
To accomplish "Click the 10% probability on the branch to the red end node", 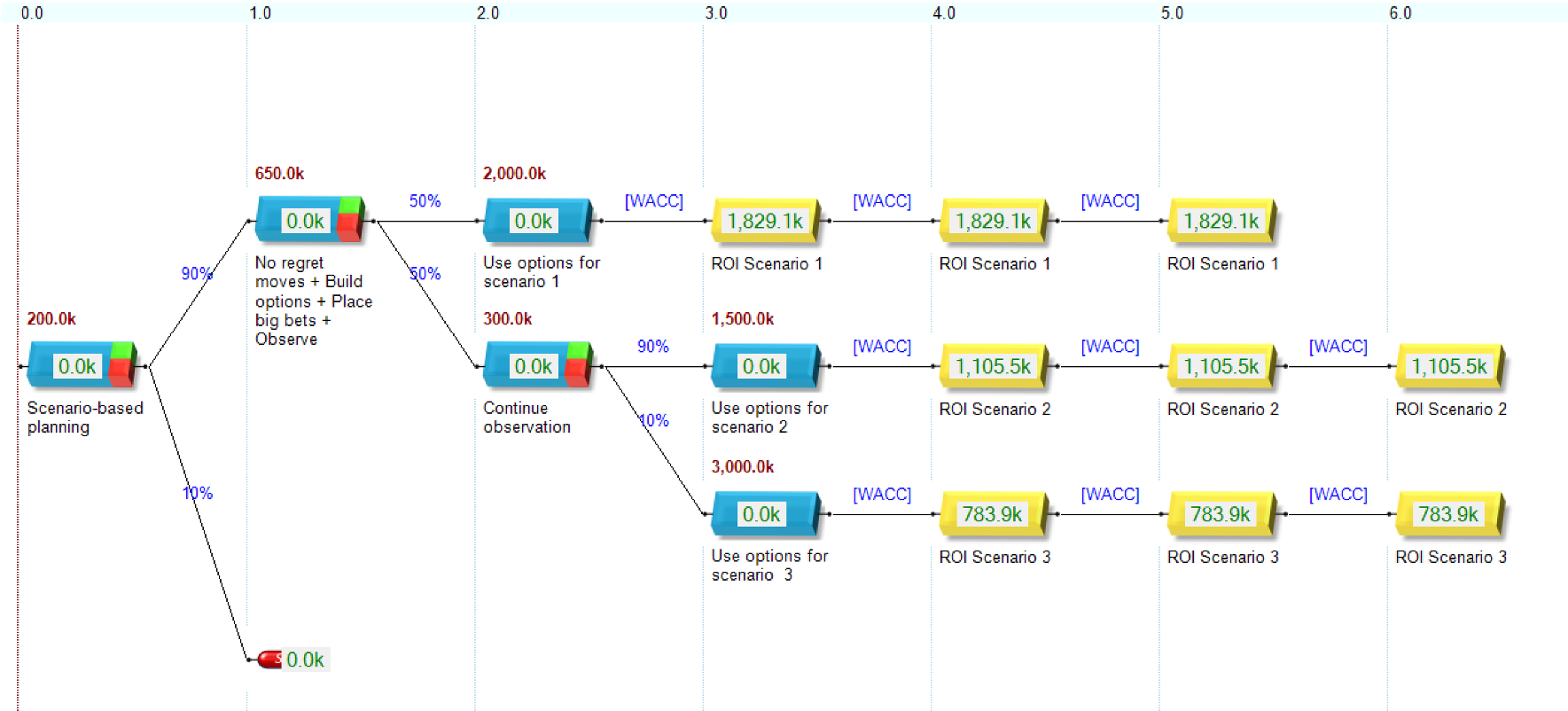I will point(198,493).
